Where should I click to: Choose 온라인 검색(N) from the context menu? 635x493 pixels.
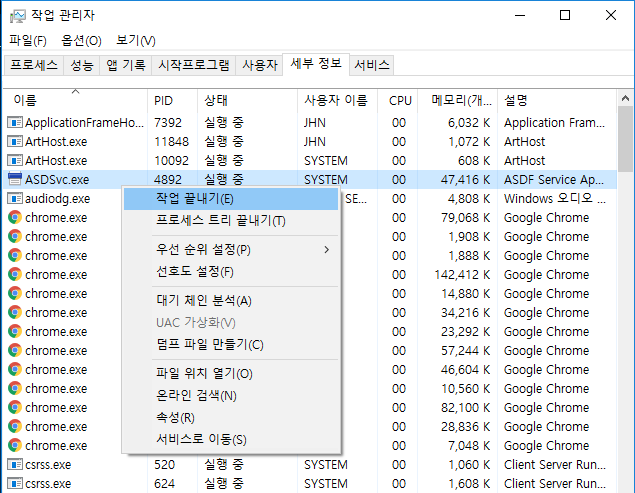pyautogui.click(x=231, y=395)
